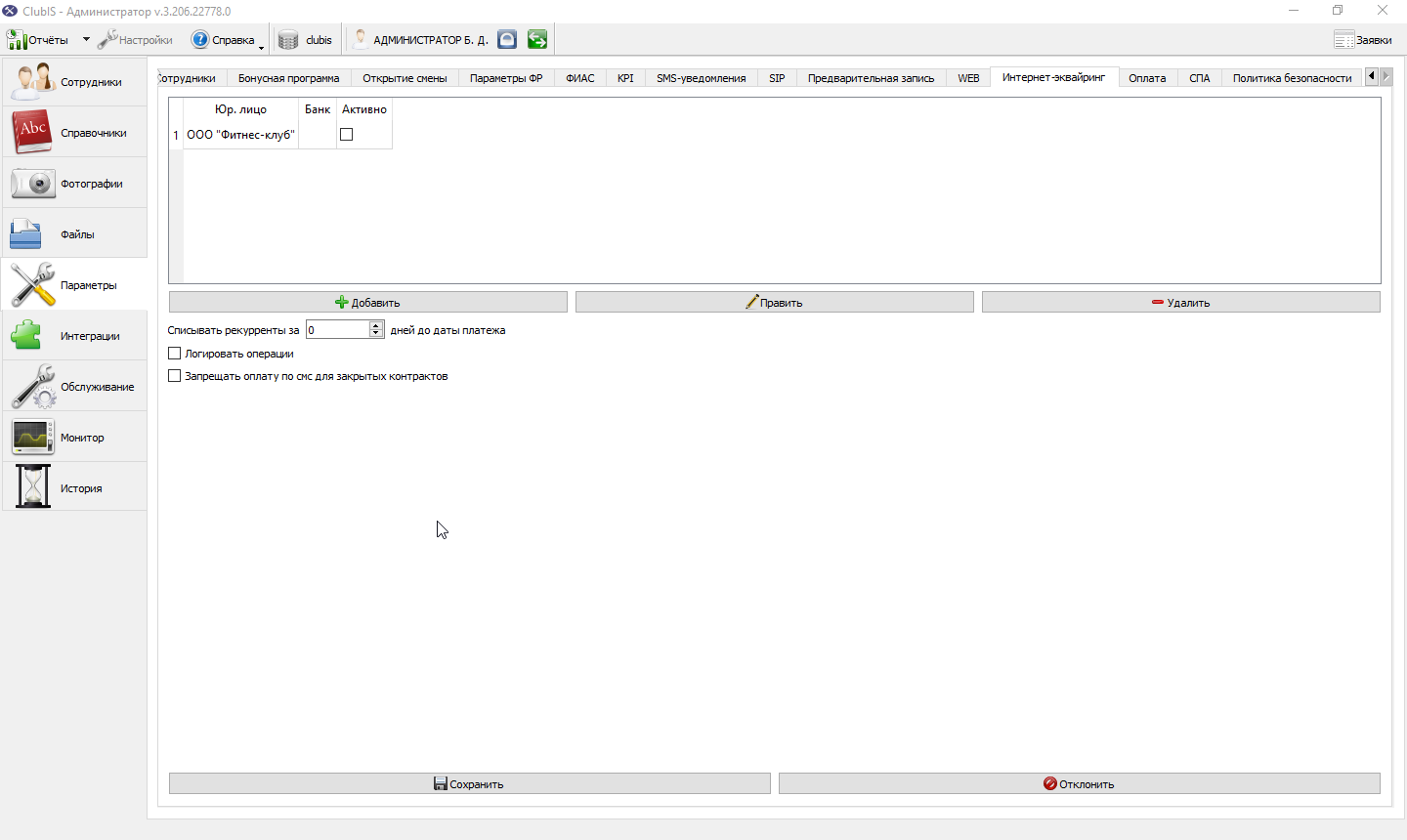Image resolution: width=1407 pixels, height=840 pixels.
Task: Minimize the ClubIS window
Action: click(1293, 11)
